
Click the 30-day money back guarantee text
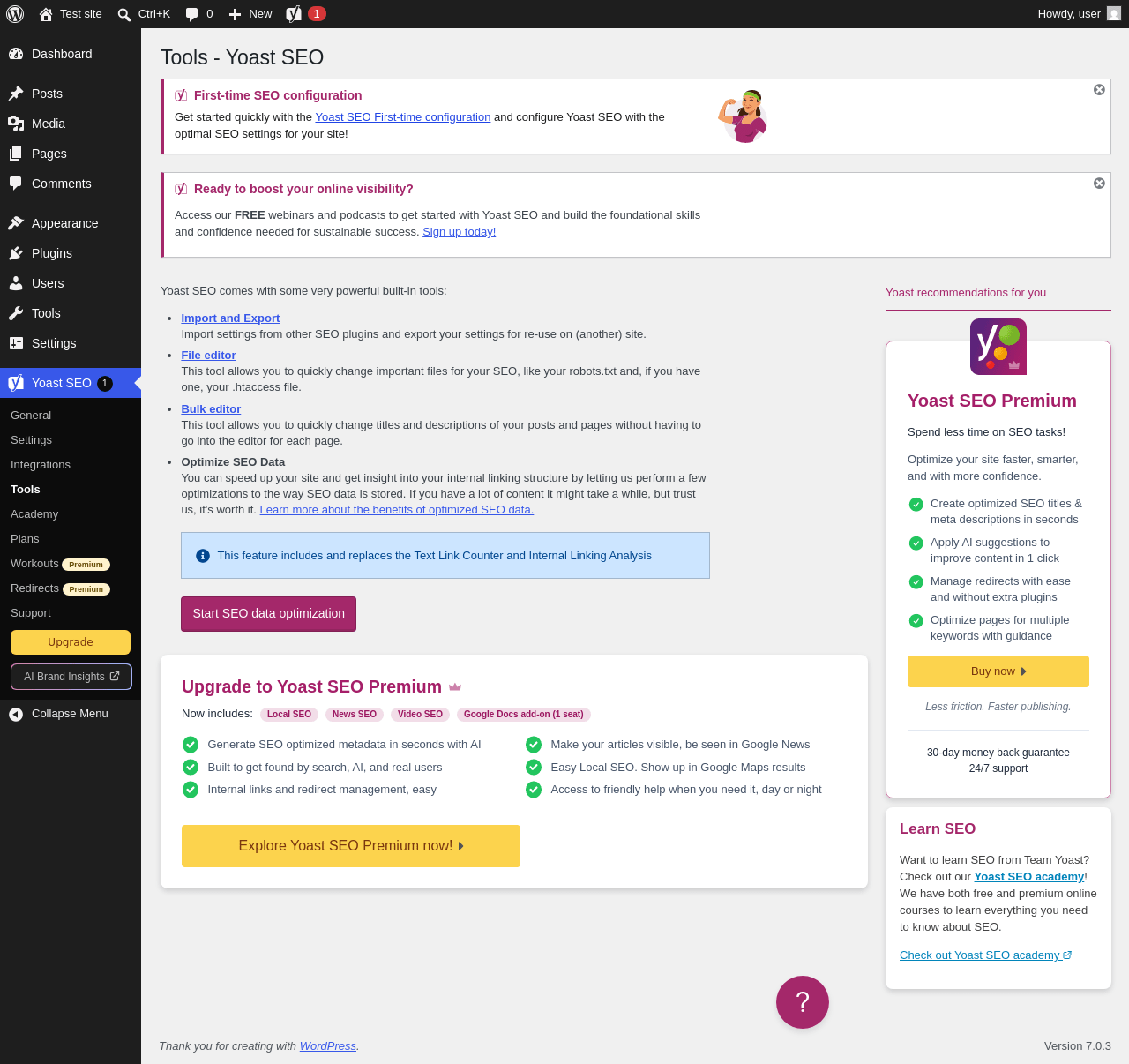point(998,753)
